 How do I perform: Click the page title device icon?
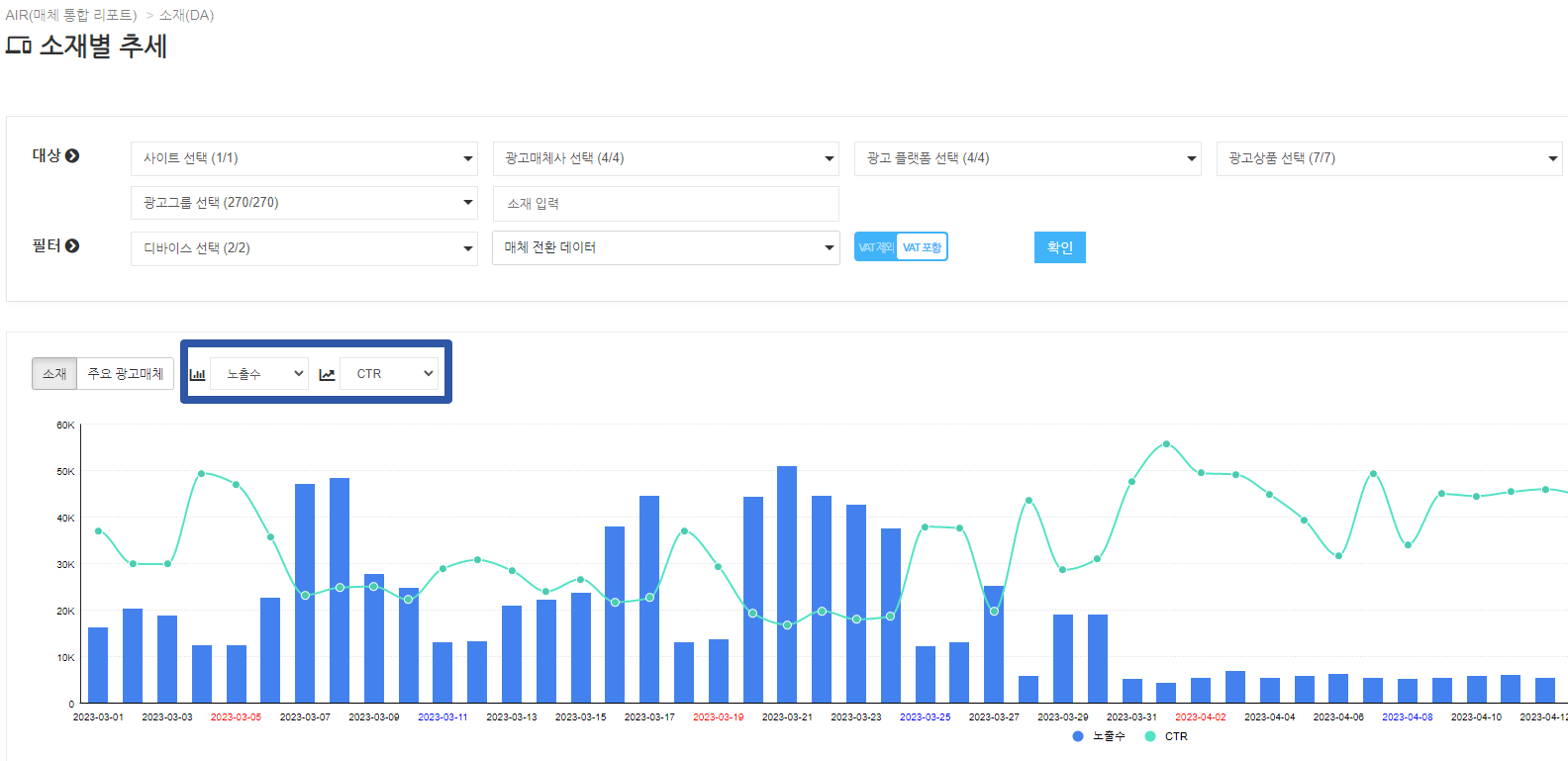(x=18, y=46)
